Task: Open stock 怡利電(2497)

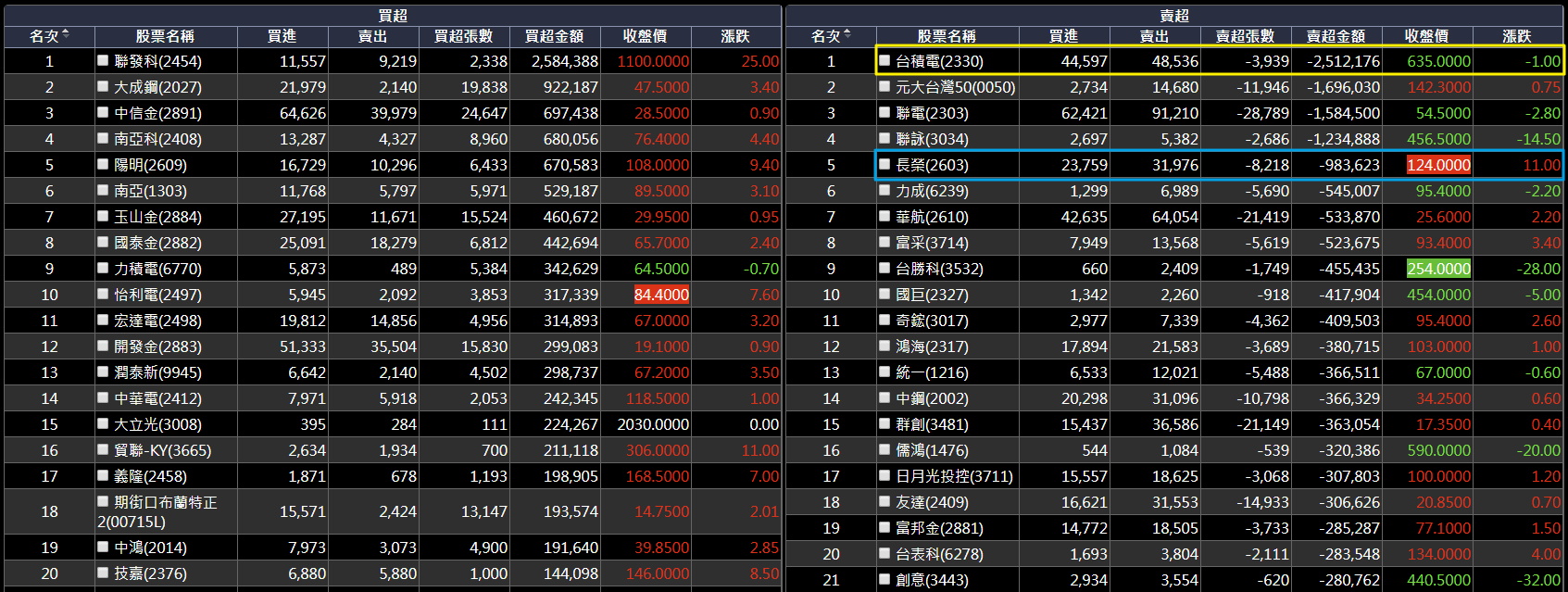Action: point(157,295)
